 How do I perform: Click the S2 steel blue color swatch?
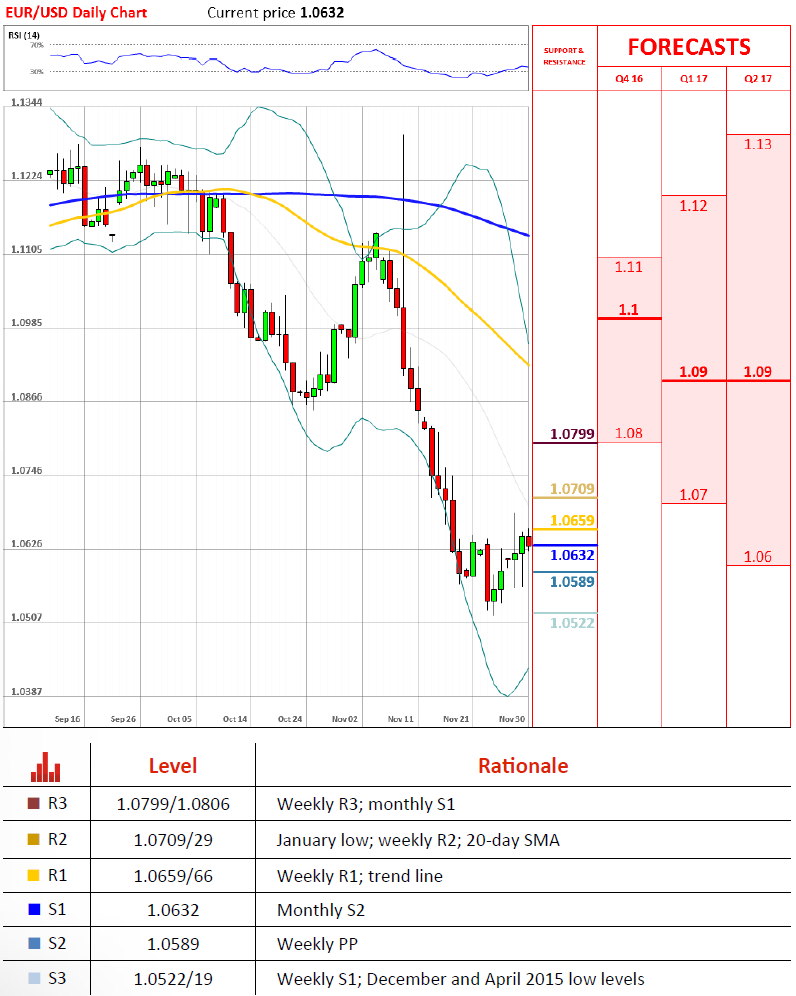click(x=34, y=943)
